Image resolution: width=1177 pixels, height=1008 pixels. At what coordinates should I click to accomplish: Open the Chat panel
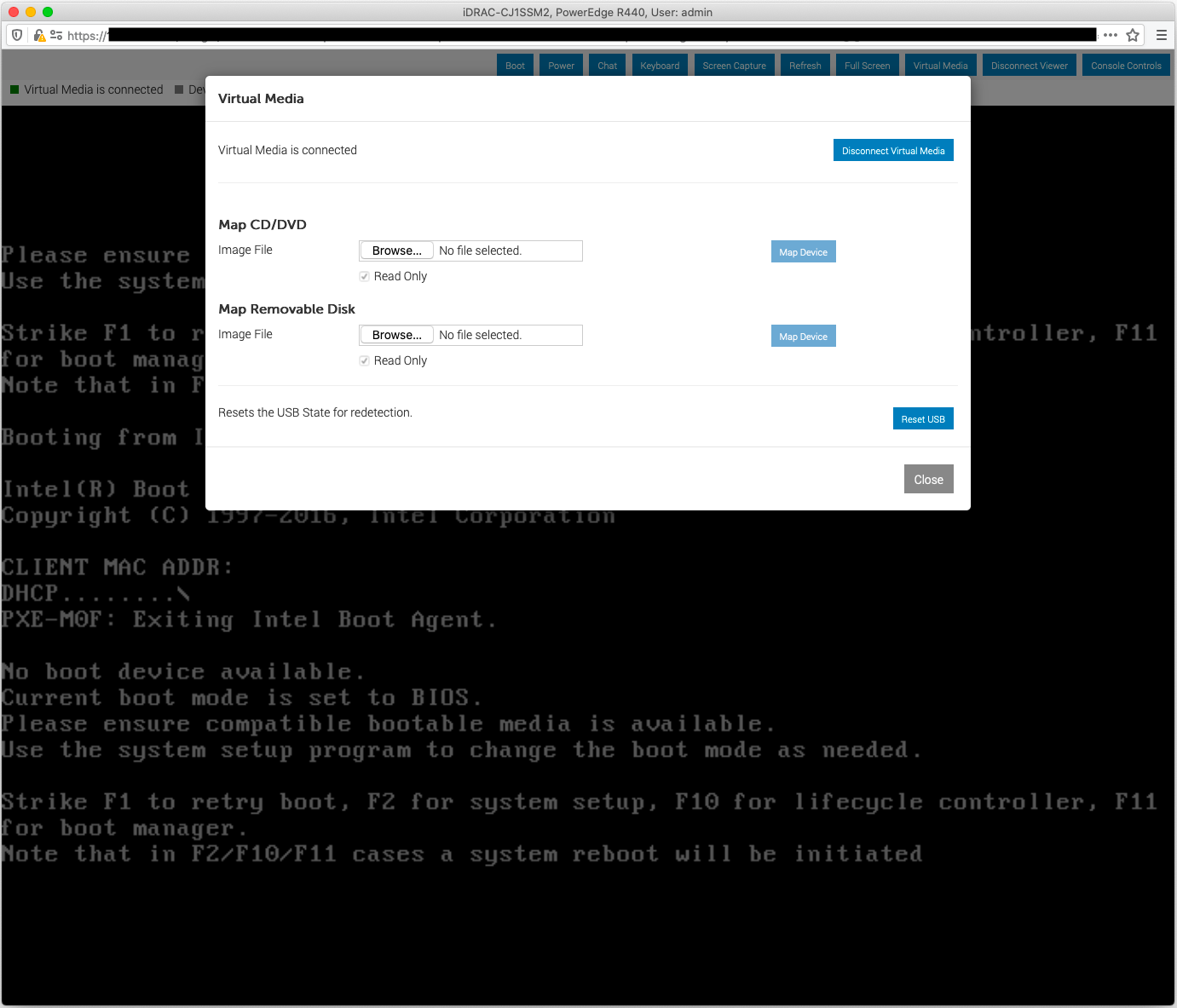607,65
